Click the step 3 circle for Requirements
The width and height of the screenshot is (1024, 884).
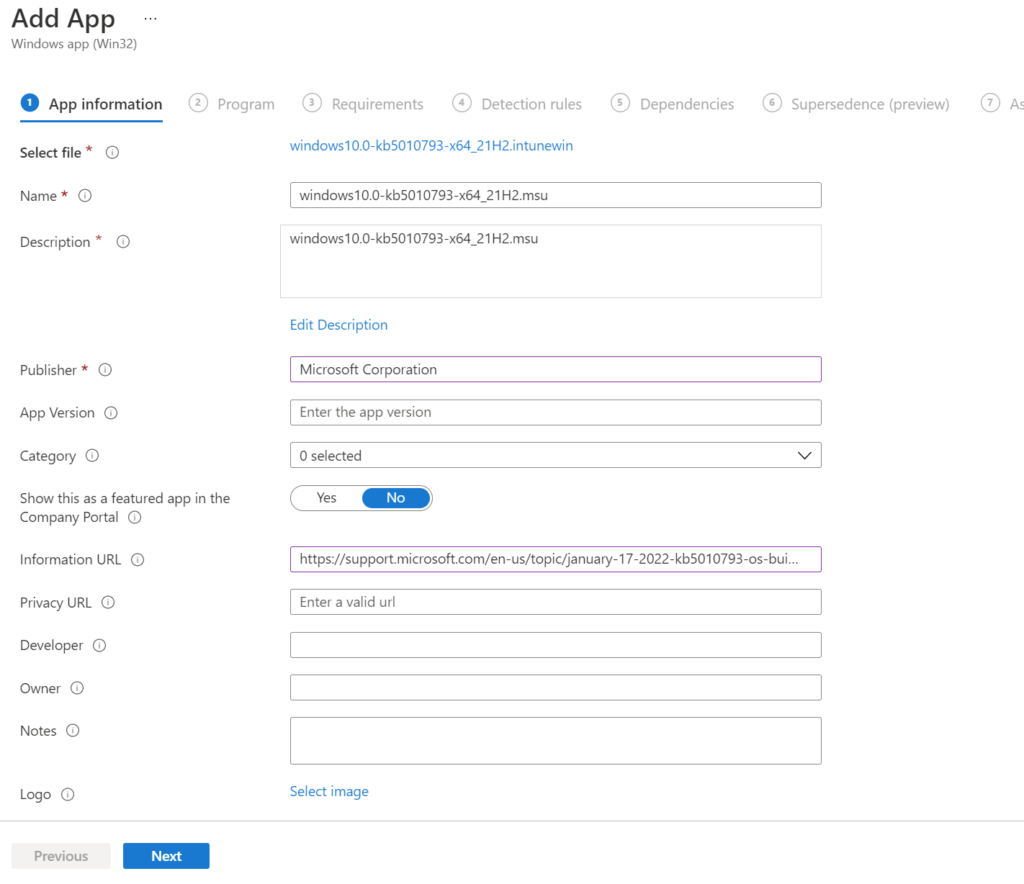pos(312,103)
